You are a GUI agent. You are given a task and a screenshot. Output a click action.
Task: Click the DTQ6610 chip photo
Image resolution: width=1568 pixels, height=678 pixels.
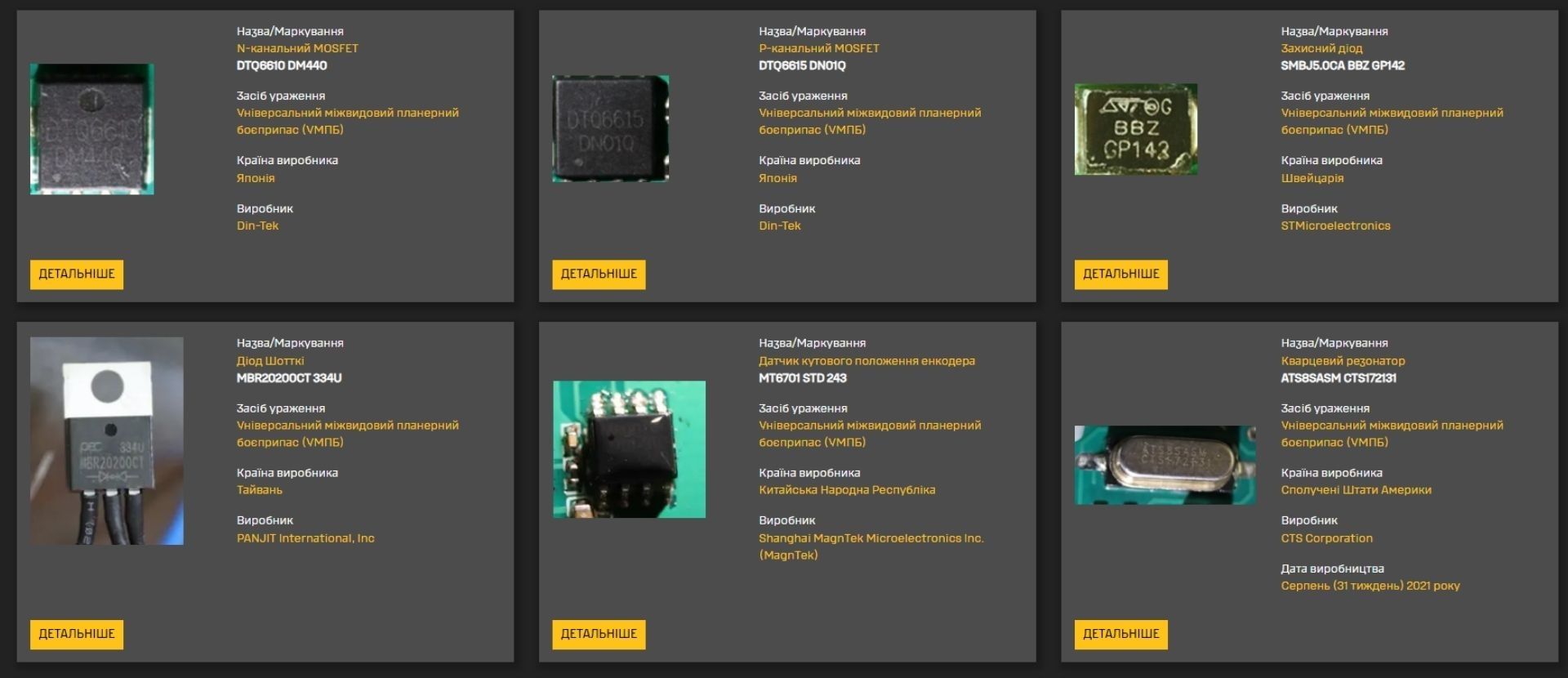(x=92, y=129)
